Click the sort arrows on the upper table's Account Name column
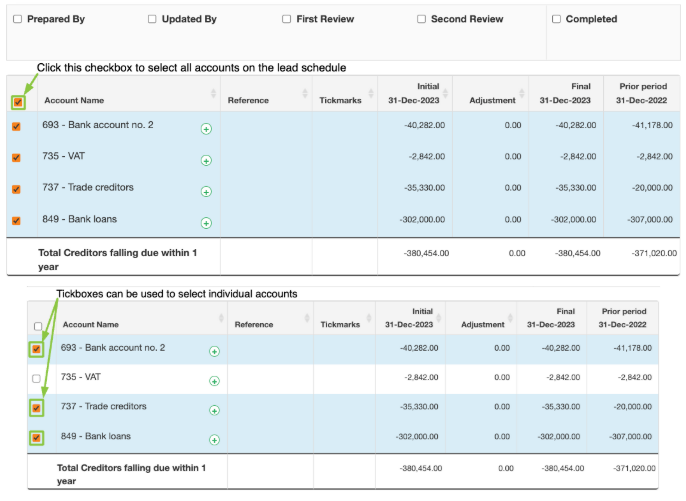686x501 pixels. (x=213, y=94)
